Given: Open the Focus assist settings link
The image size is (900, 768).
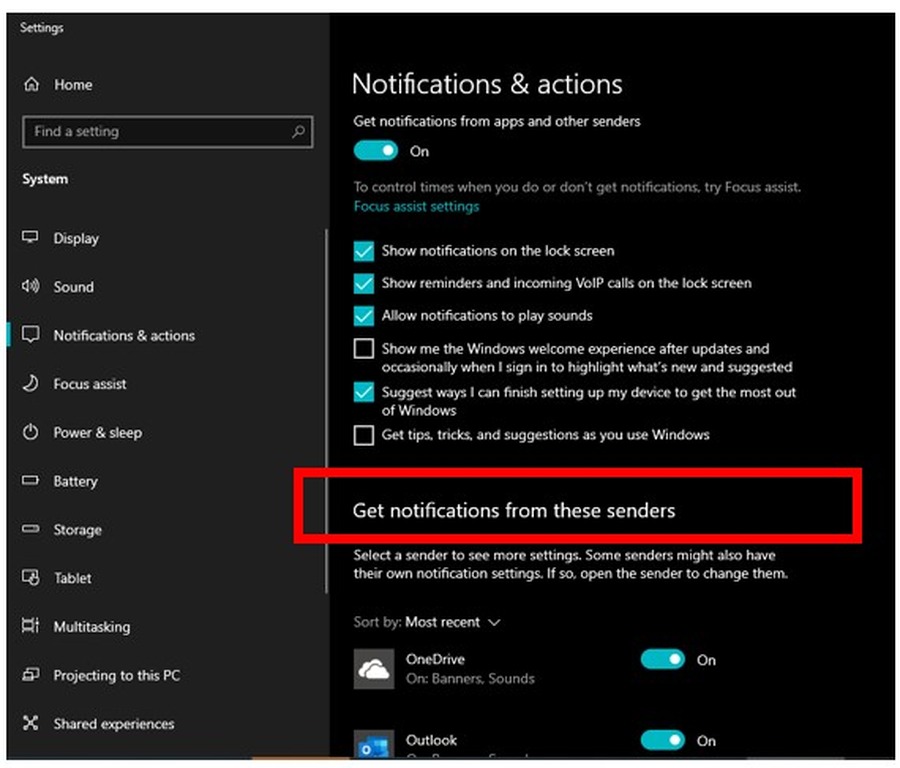Looking at the screenshot, I should pyautogui.click(x=416, y=205).
